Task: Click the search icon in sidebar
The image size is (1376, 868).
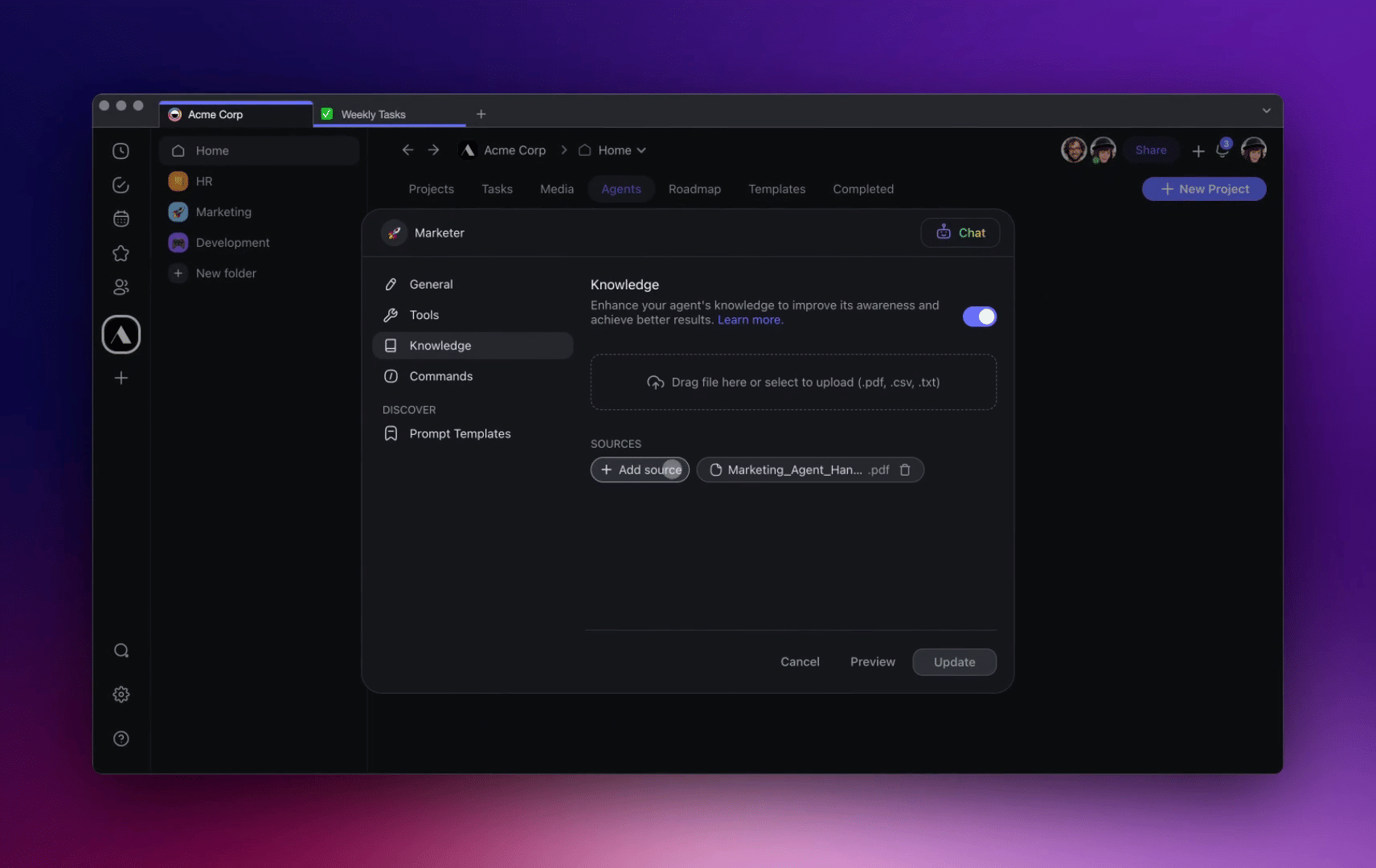Action: 121,651
